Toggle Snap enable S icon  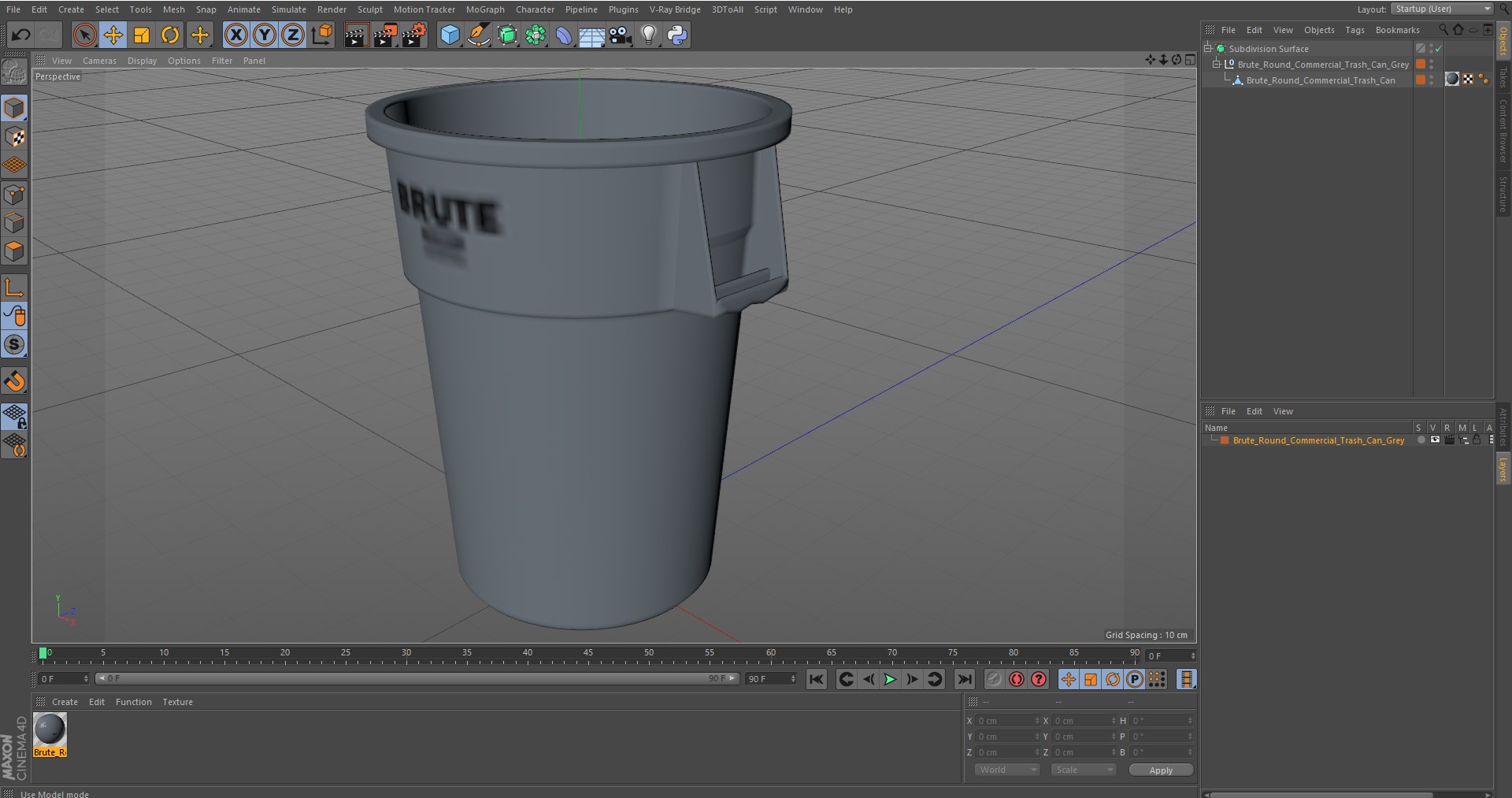click(x=14, y=344)
